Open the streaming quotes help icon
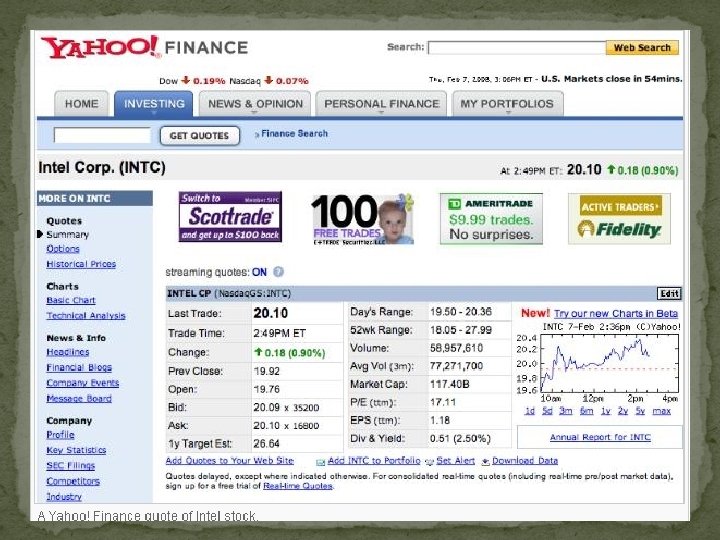The image size is (720, 540). [x=278, y=272]
